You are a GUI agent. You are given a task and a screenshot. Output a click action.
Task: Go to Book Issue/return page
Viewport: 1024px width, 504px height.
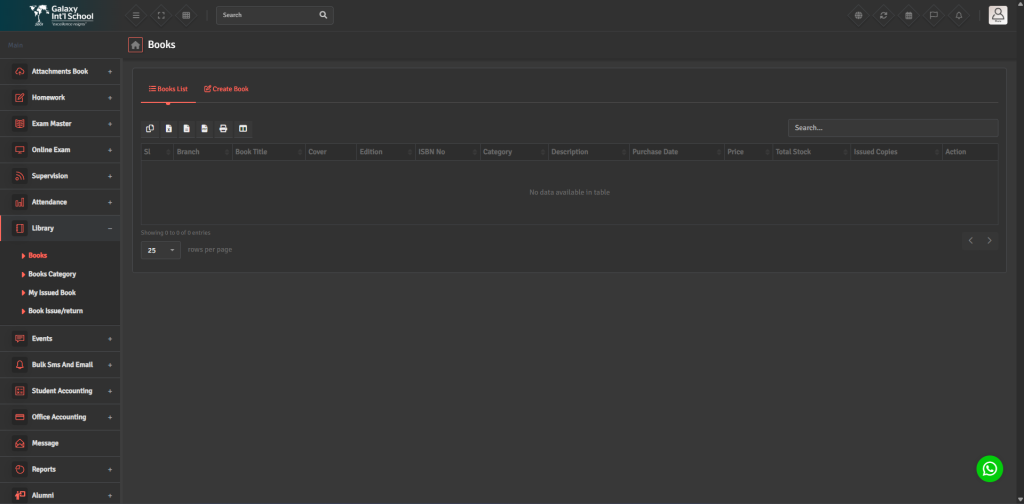click(55, 311)
